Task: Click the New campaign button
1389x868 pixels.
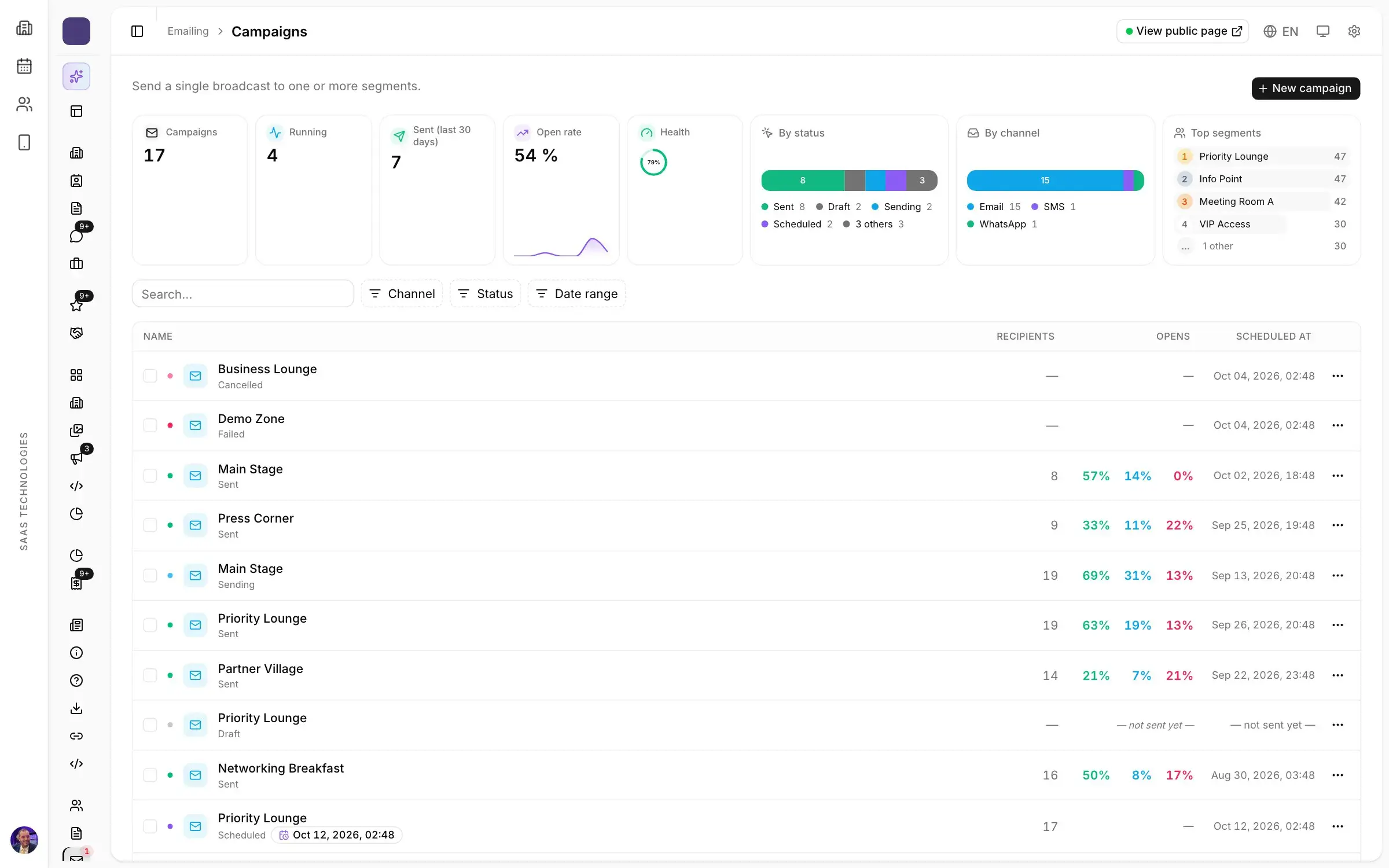Action: click(1306, 89)
